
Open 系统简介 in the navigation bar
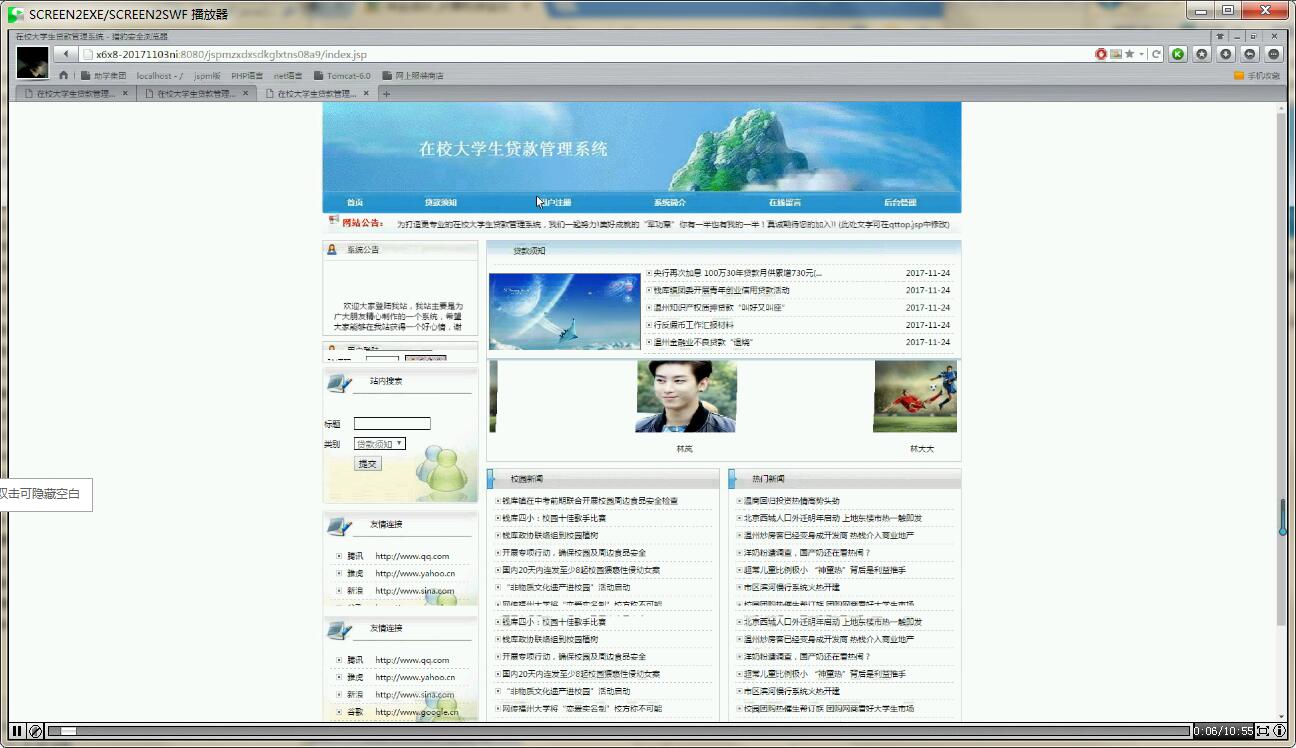670,202
